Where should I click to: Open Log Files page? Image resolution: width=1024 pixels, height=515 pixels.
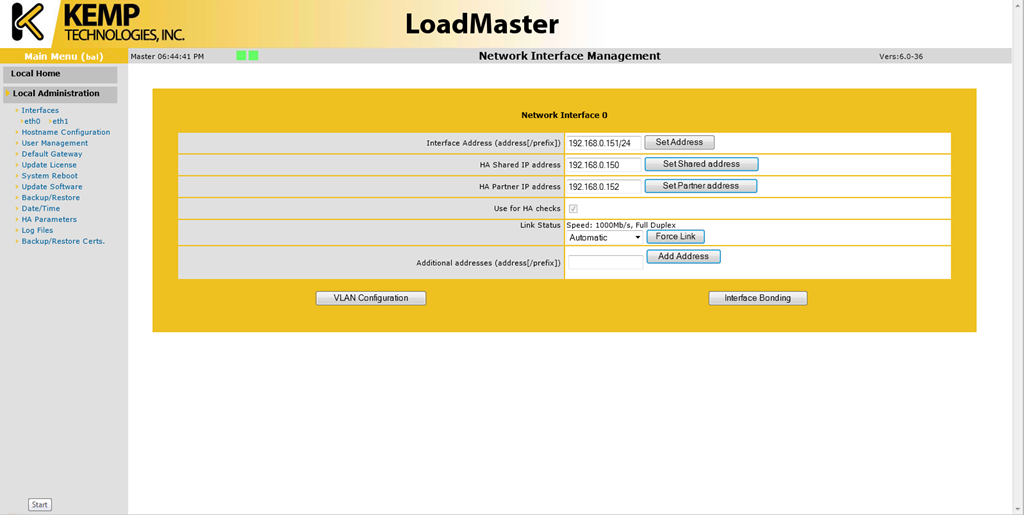pos(37,230)
